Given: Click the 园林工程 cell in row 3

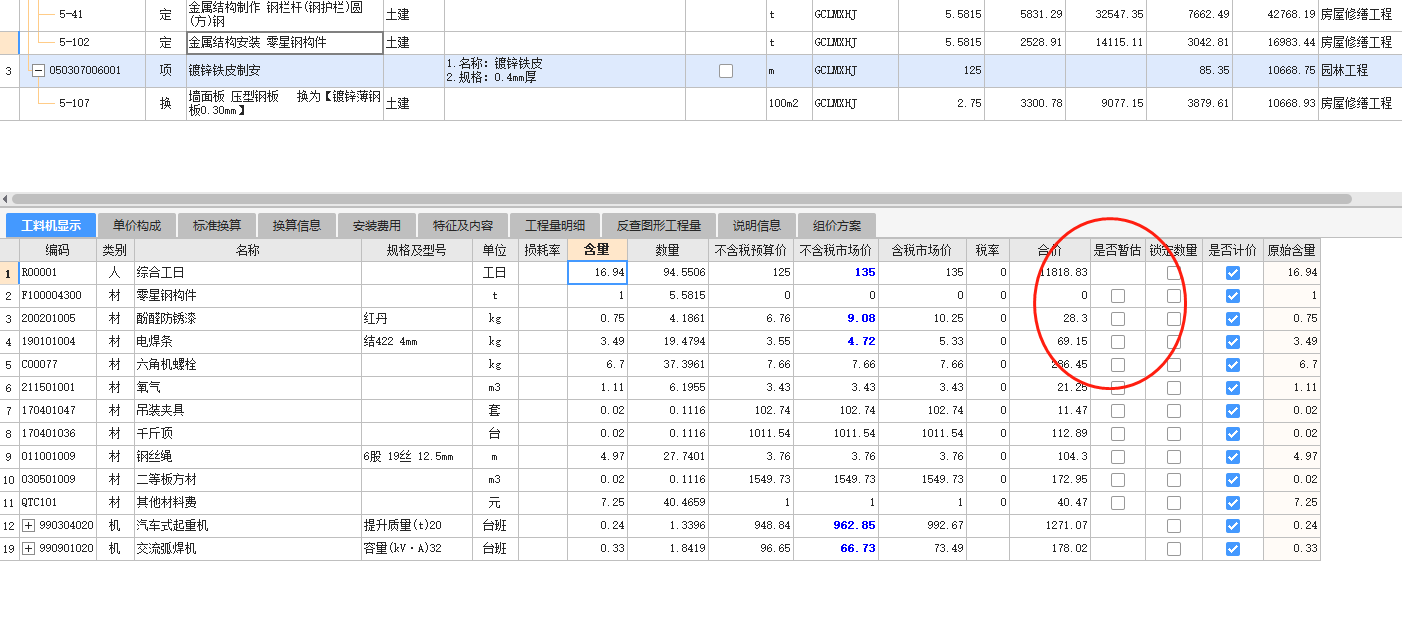Looking at the screenshot, I should coord(1359,71).
